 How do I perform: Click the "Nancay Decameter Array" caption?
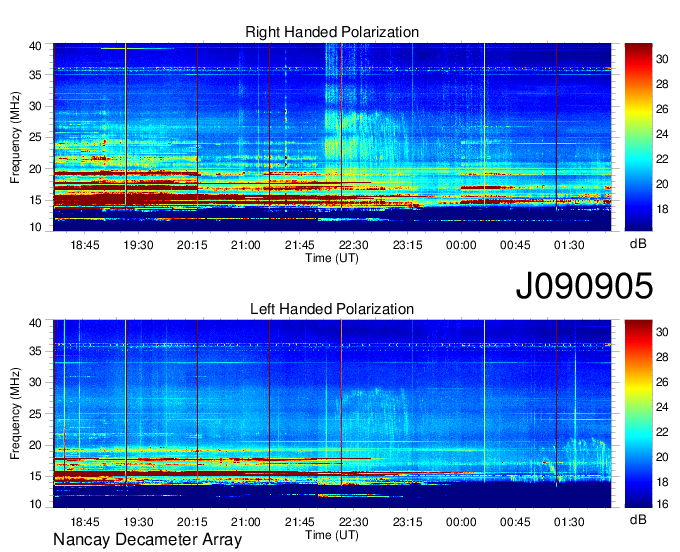(147, 540)
